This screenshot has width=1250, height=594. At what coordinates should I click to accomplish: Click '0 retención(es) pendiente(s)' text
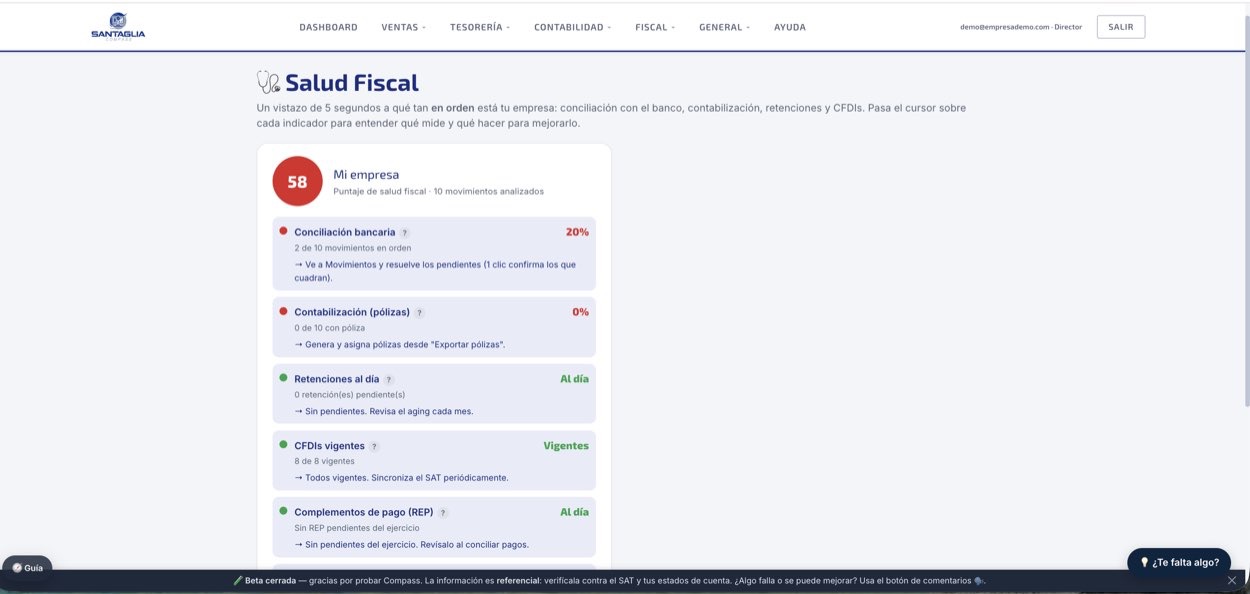pyautogui.click(x=349, y=394)
